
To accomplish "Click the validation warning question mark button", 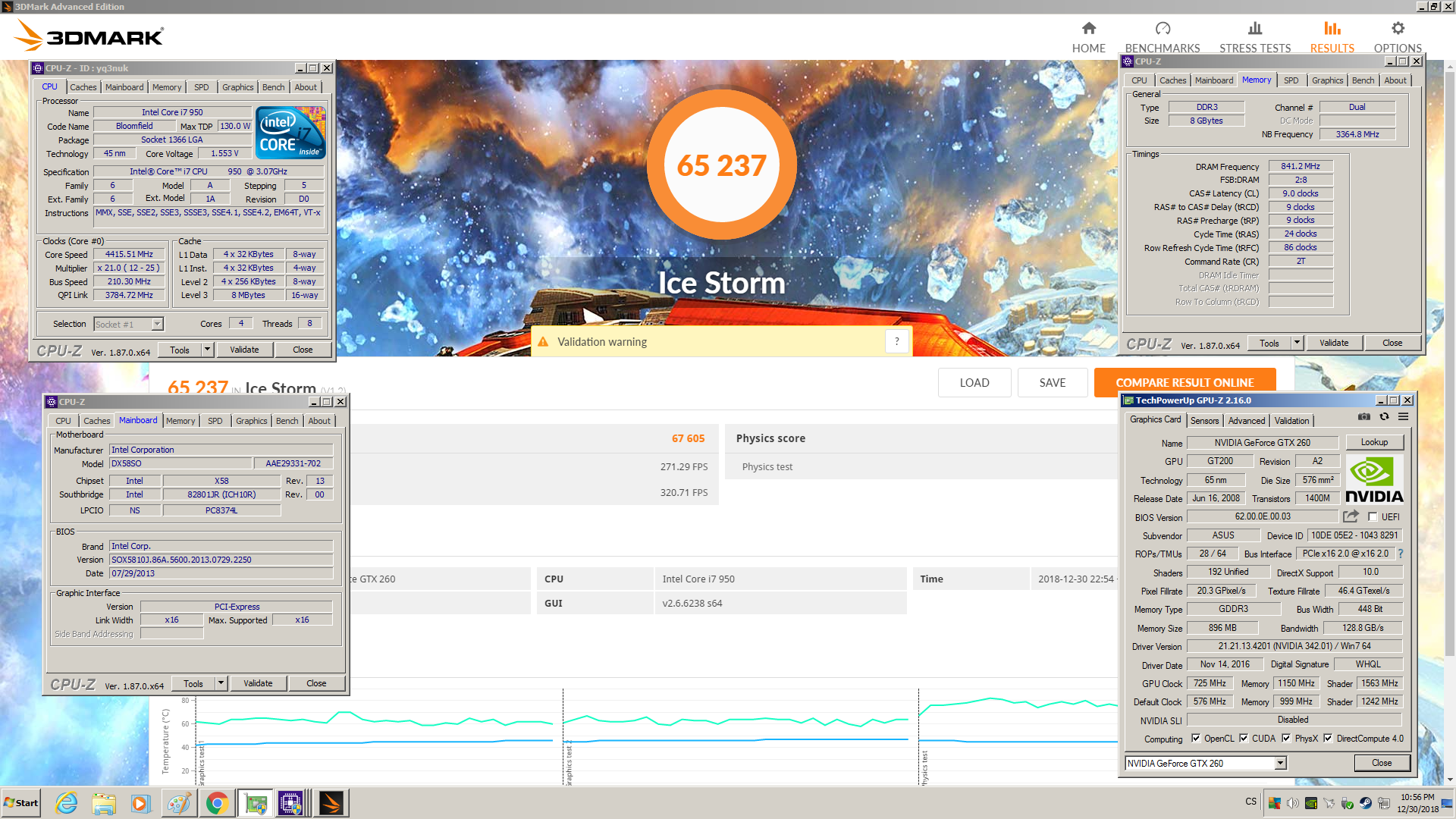I will coord(897,342).
